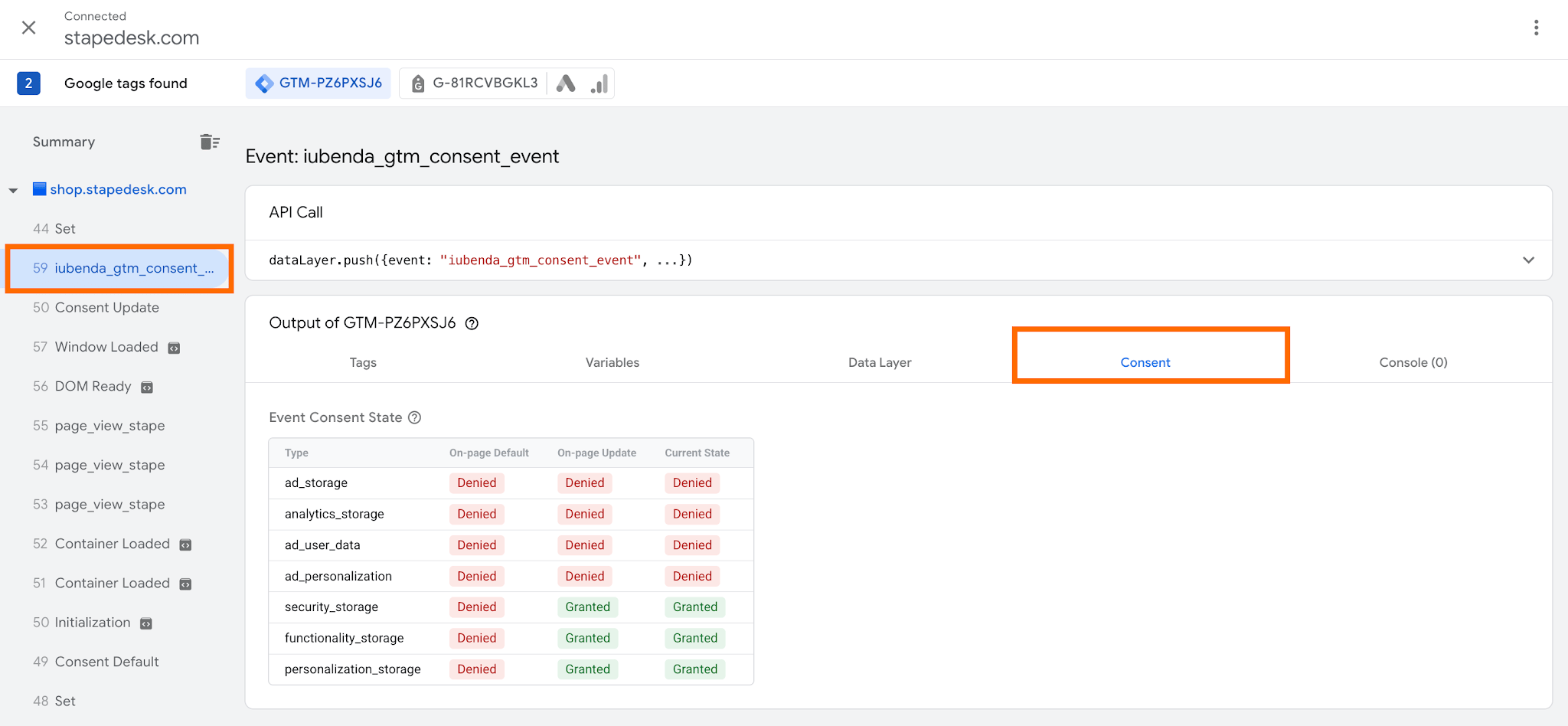1568x726 pixels.
Task: Click the On-page Update column header
Action: point(597,453)
